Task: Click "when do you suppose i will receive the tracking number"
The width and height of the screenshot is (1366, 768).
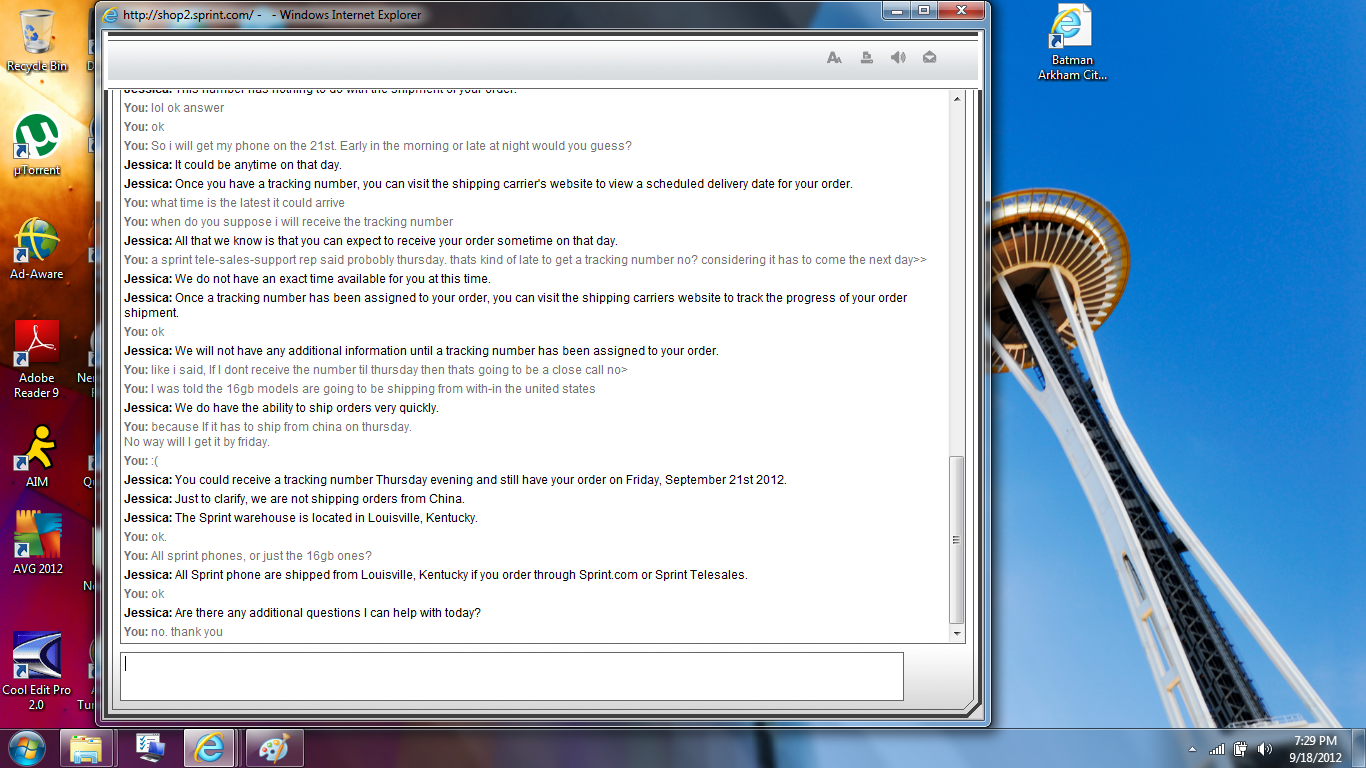Action: (302, 222)
